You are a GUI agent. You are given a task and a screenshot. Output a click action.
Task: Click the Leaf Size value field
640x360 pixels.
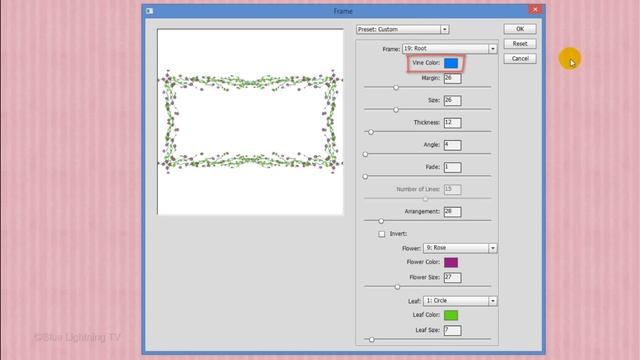(x=452, y=331)
